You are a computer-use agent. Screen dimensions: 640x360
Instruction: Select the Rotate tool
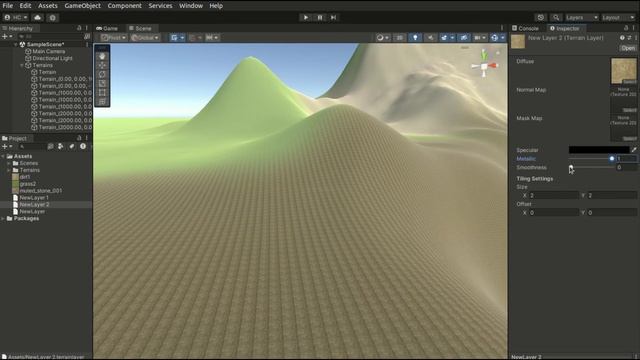pyautogui.click(x=102, y=74)
